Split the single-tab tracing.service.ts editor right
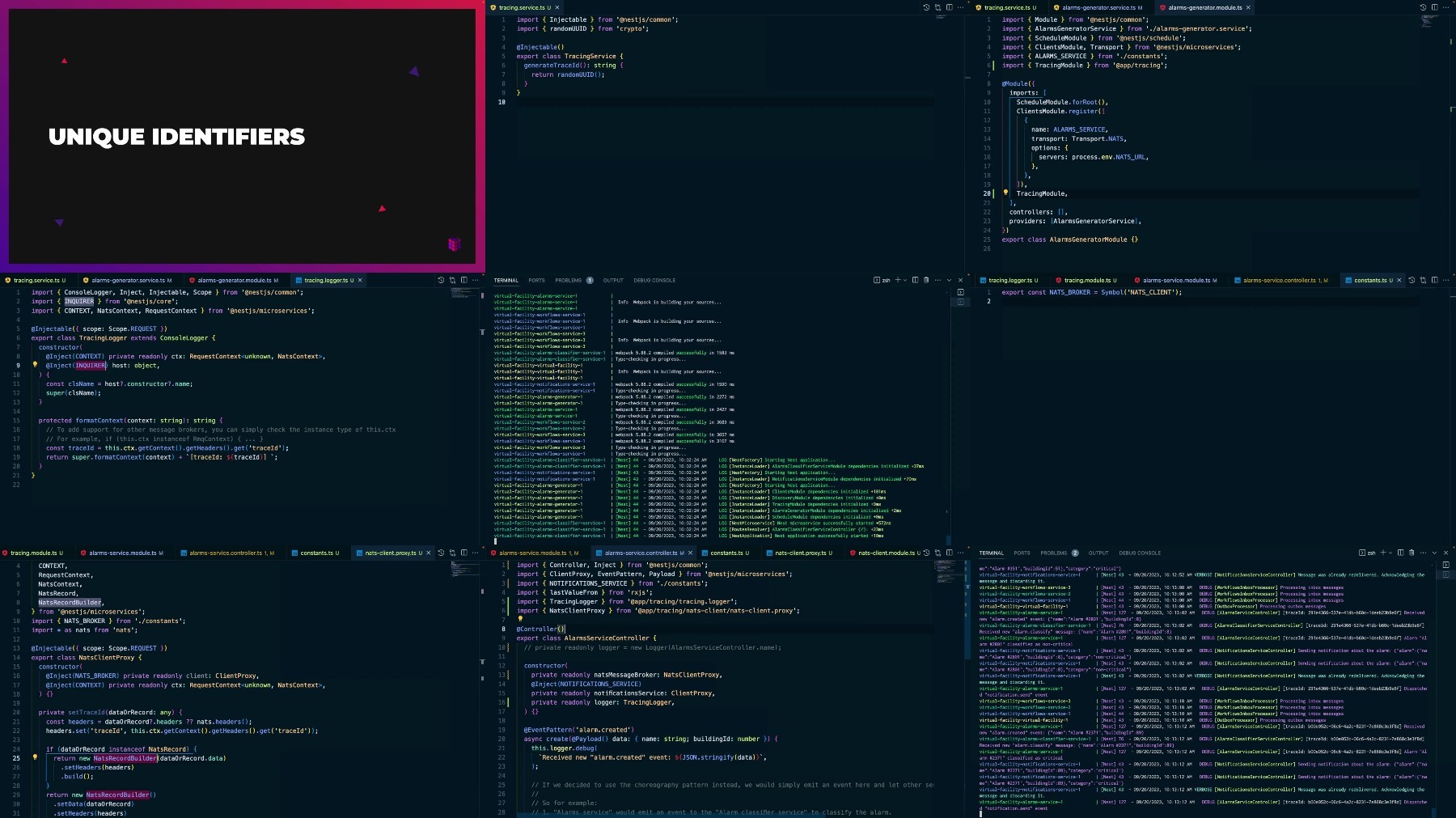Viewport: 1456px width, 818px height. point(949,7)
